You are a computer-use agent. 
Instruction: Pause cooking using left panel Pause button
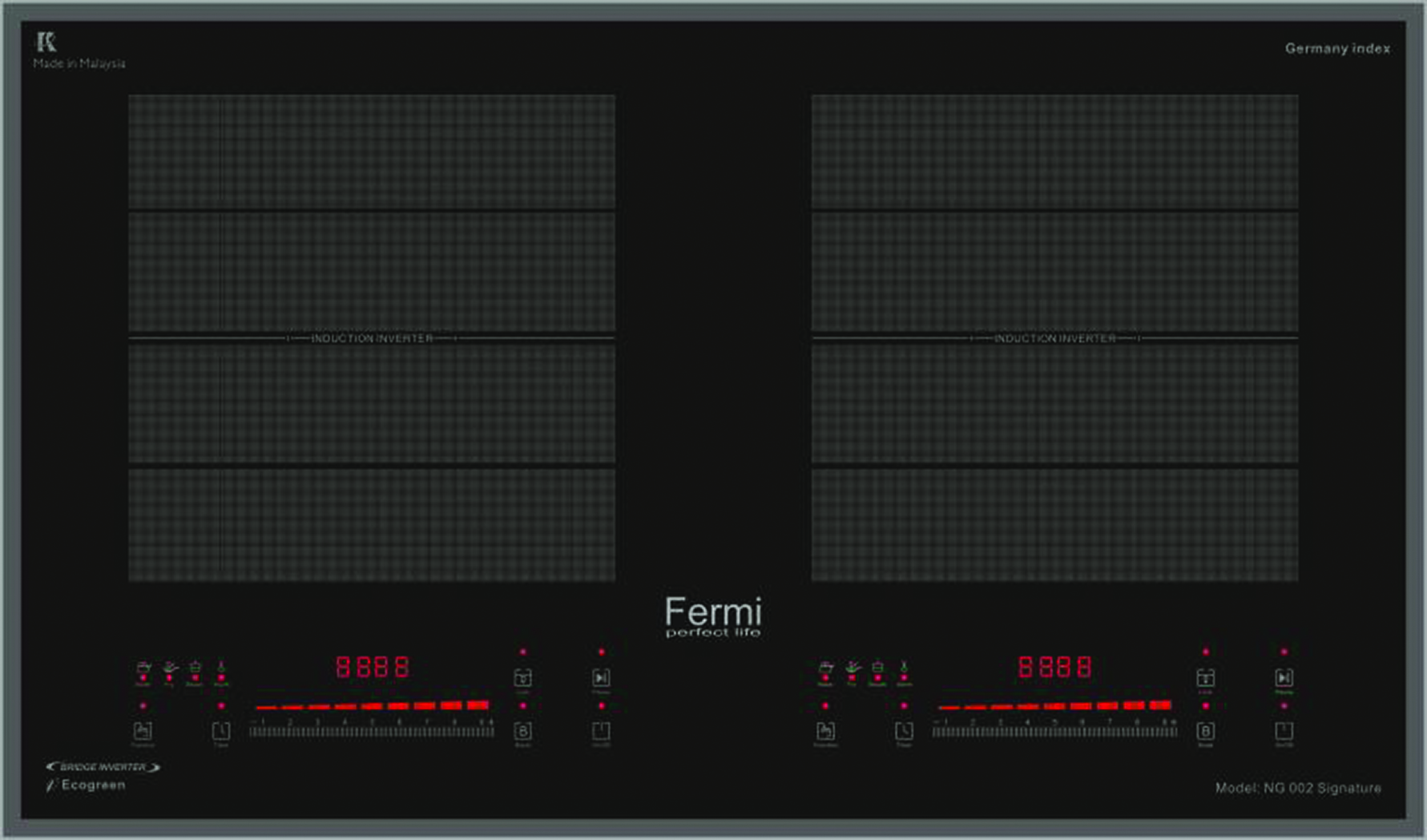[601, 678]
